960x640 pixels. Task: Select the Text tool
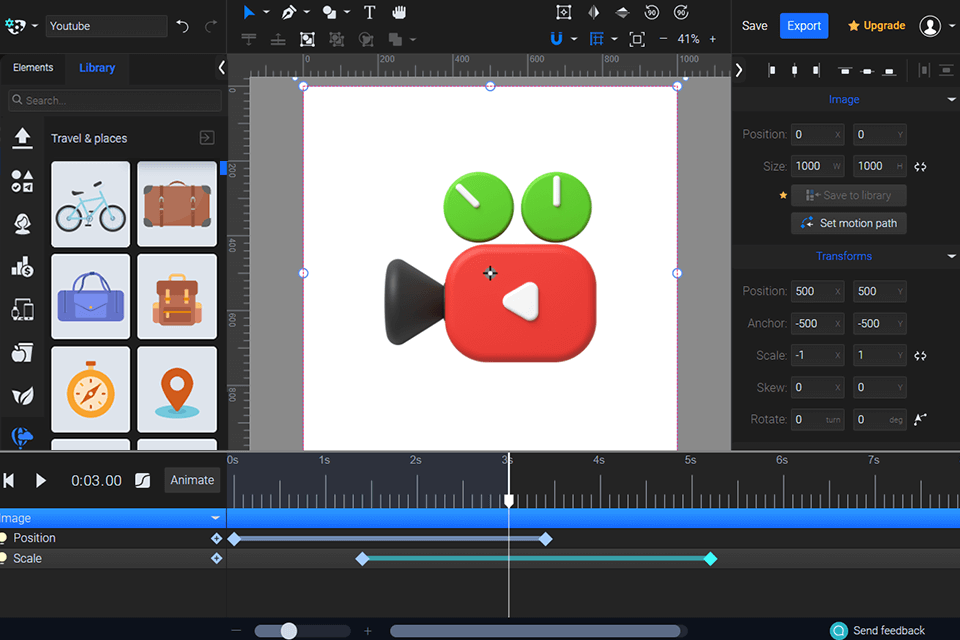[369, 12]
